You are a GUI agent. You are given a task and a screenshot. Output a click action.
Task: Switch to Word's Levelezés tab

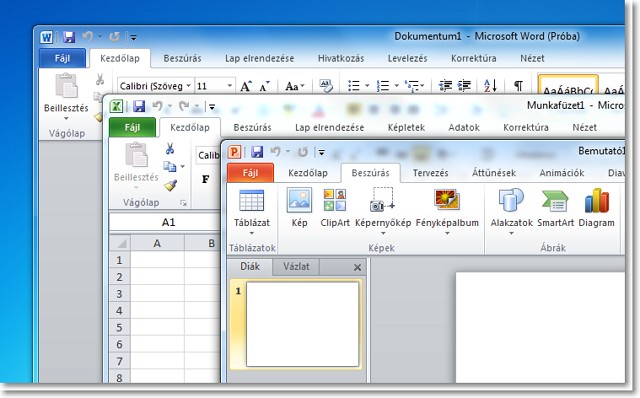[407, 58]
